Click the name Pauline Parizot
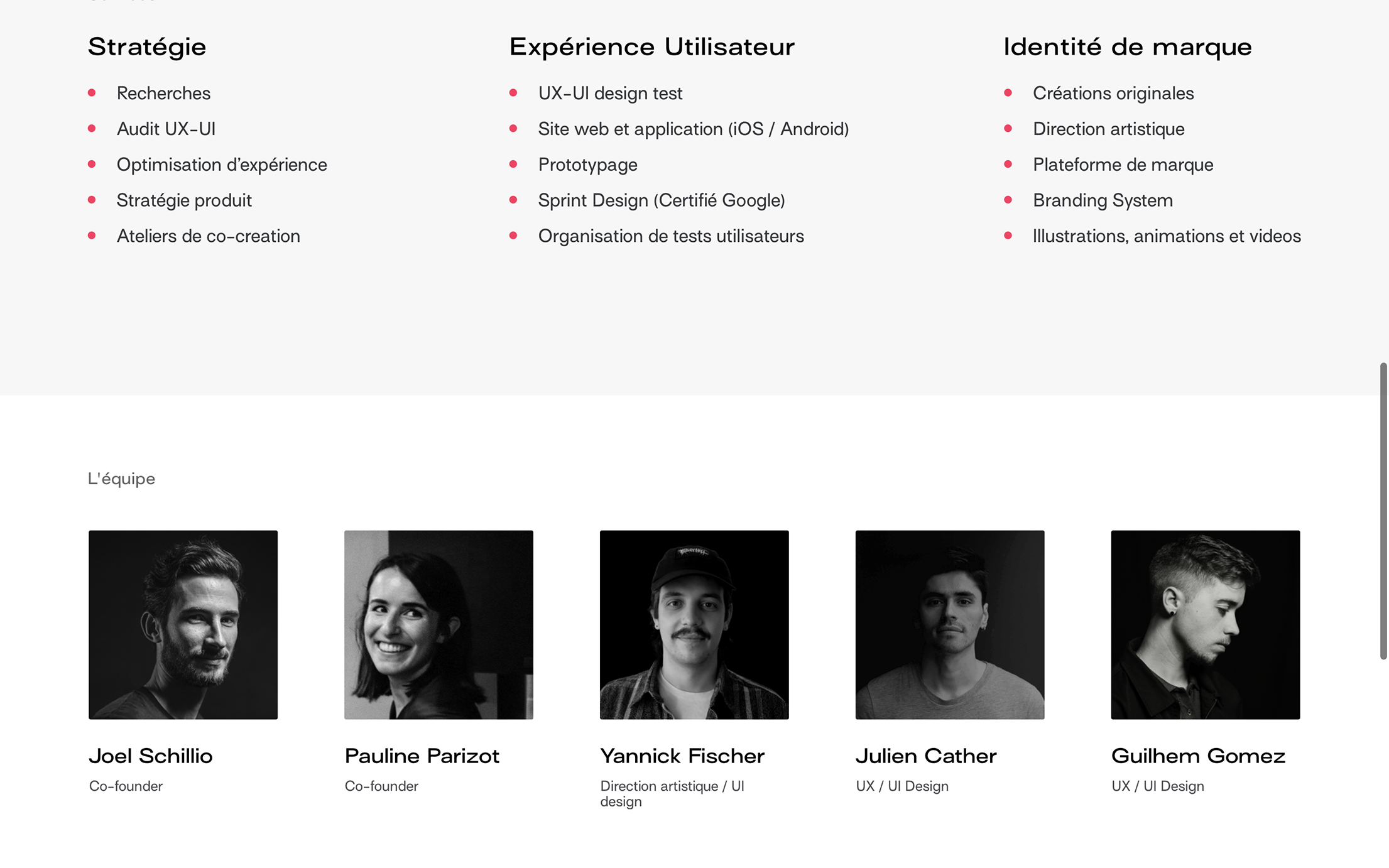The image size is (1389, 868). pos(422,756)
